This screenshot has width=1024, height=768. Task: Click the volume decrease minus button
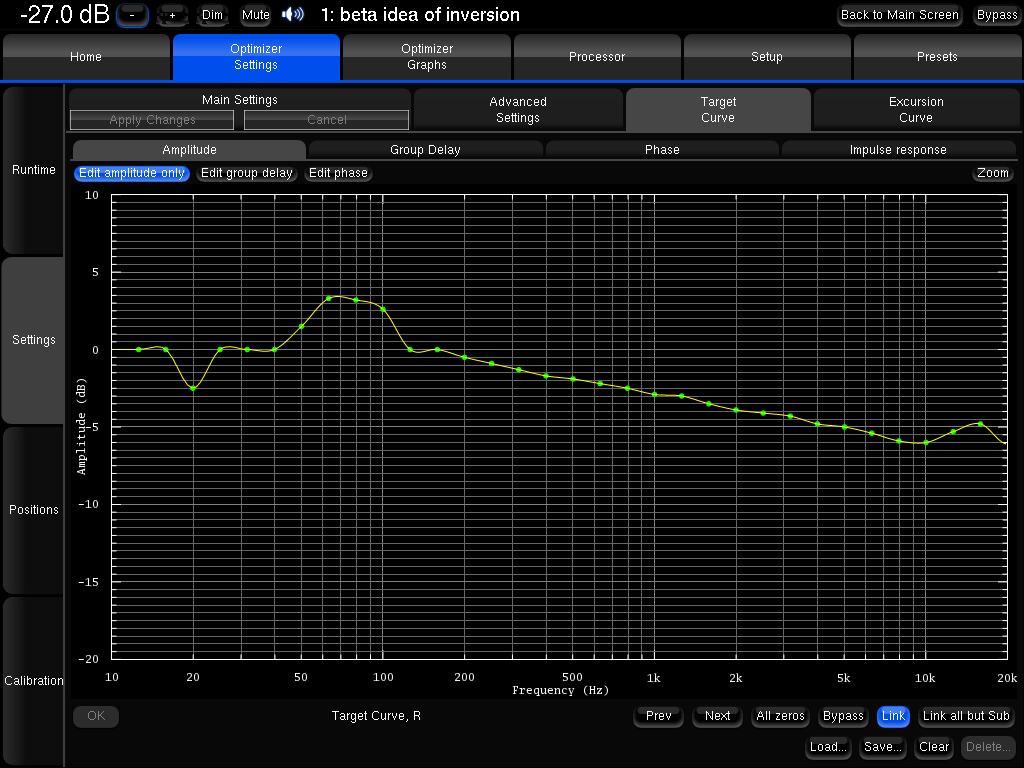132,15
